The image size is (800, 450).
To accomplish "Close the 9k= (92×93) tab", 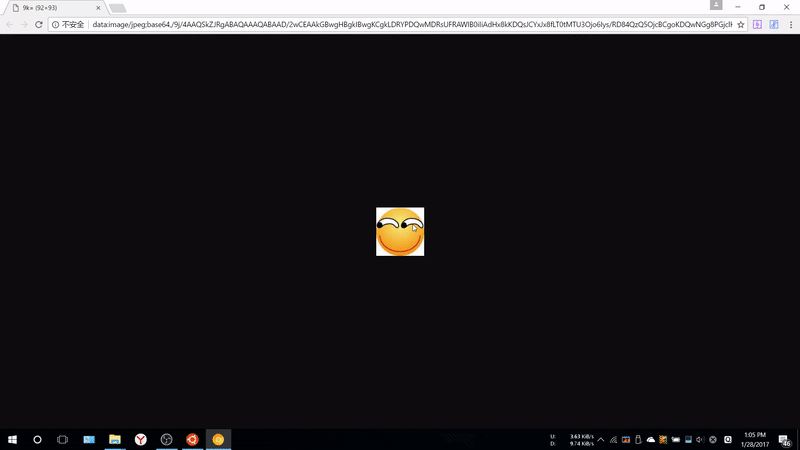I will tap(98, 8).
